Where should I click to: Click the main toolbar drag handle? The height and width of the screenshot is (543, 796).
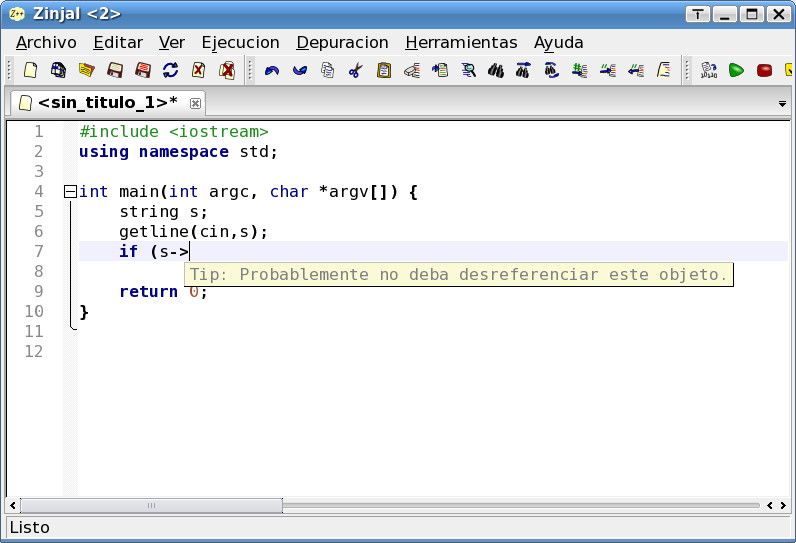coord(9,70)
